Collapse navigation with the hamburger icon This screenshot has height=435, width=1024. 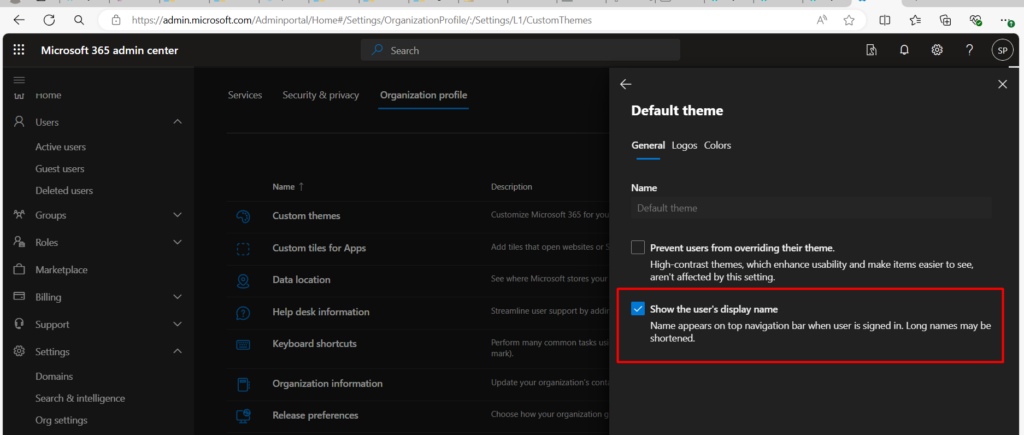[x=19, y=80]
